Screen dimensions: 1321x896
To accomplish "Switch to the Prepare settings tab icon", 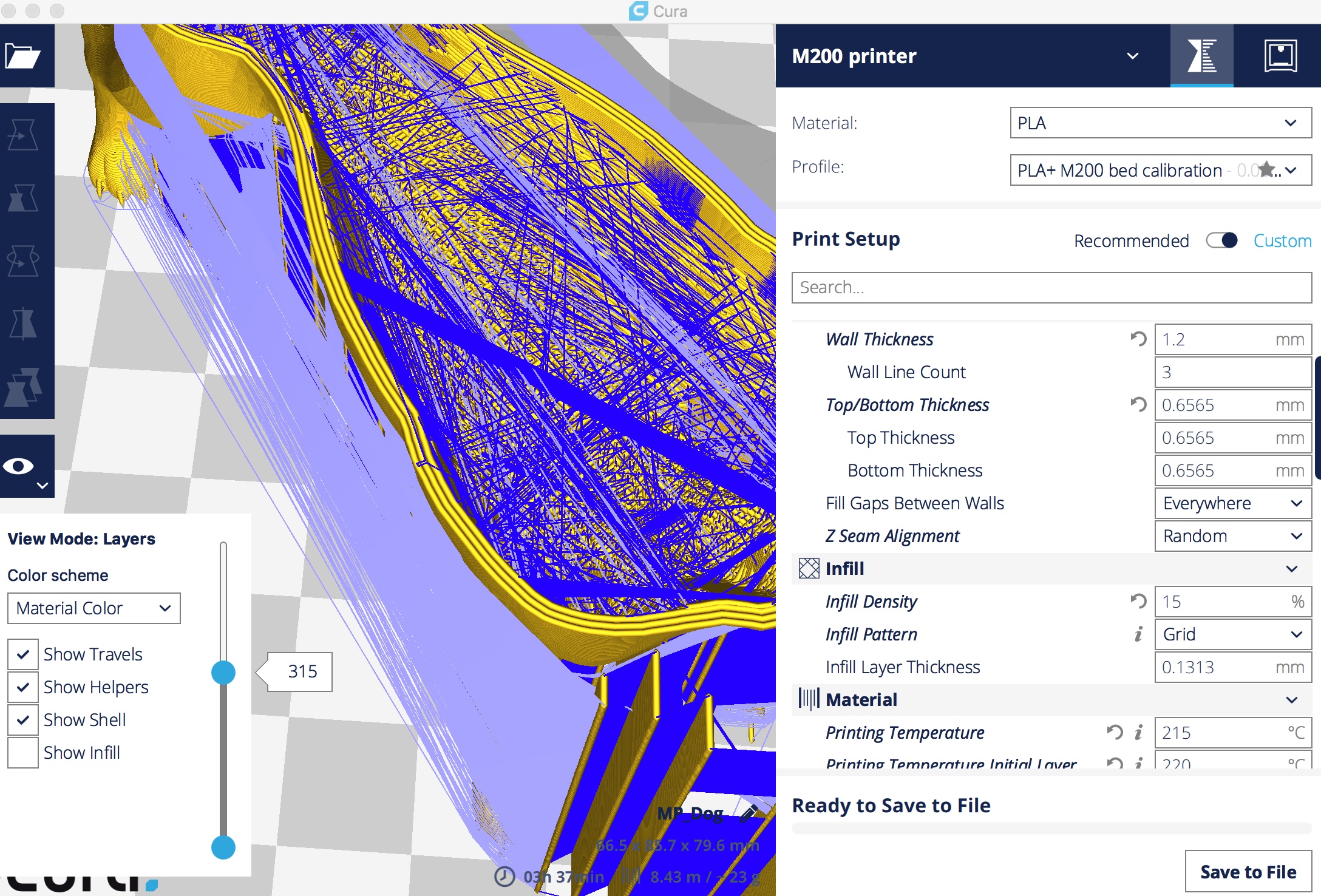I will coord(1201,56).
